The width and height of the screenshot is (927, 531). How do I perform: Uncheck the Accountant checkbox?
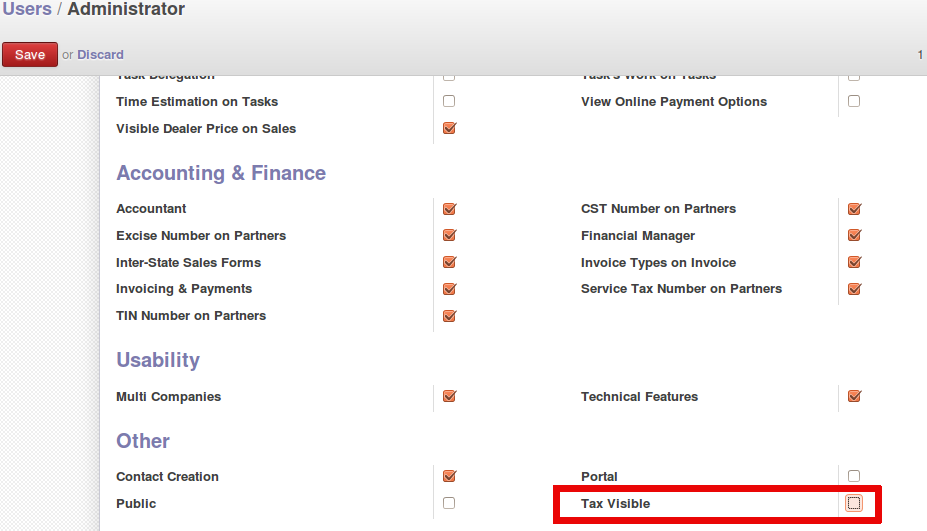tap(449, 209)
